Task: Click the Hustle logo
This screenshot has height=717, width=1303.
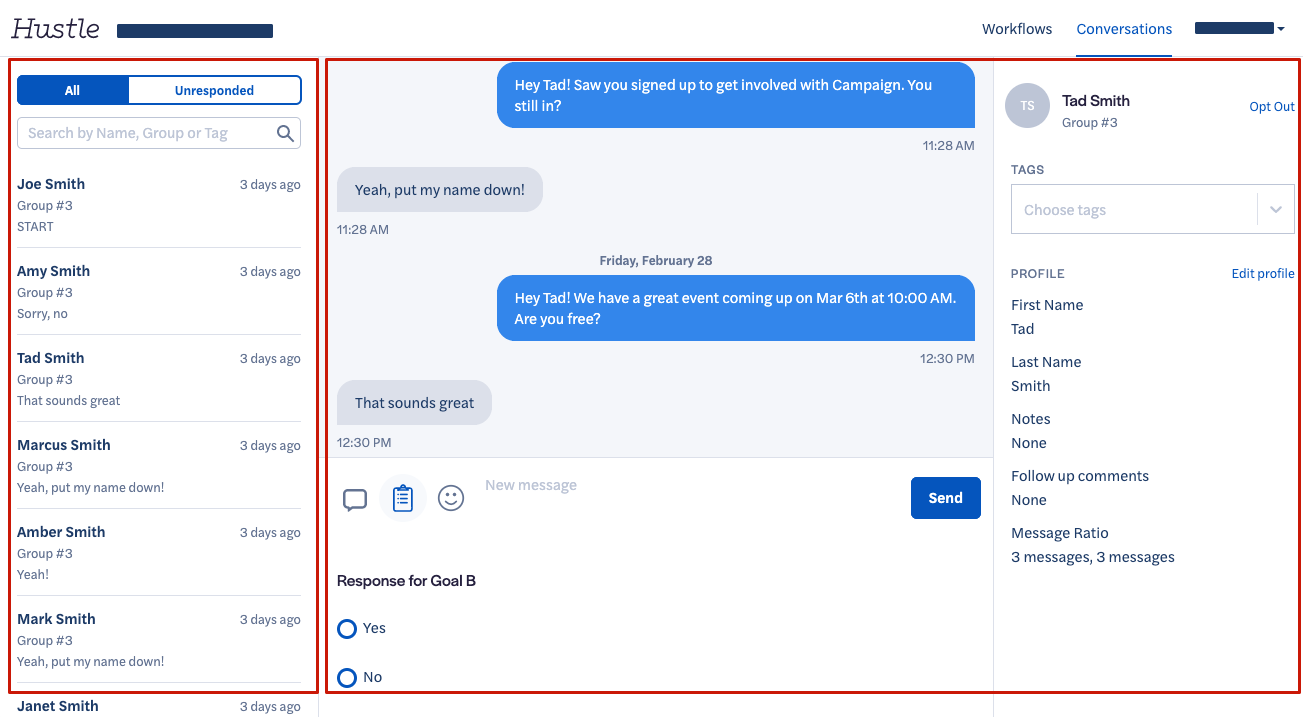Action: point(55,28)
